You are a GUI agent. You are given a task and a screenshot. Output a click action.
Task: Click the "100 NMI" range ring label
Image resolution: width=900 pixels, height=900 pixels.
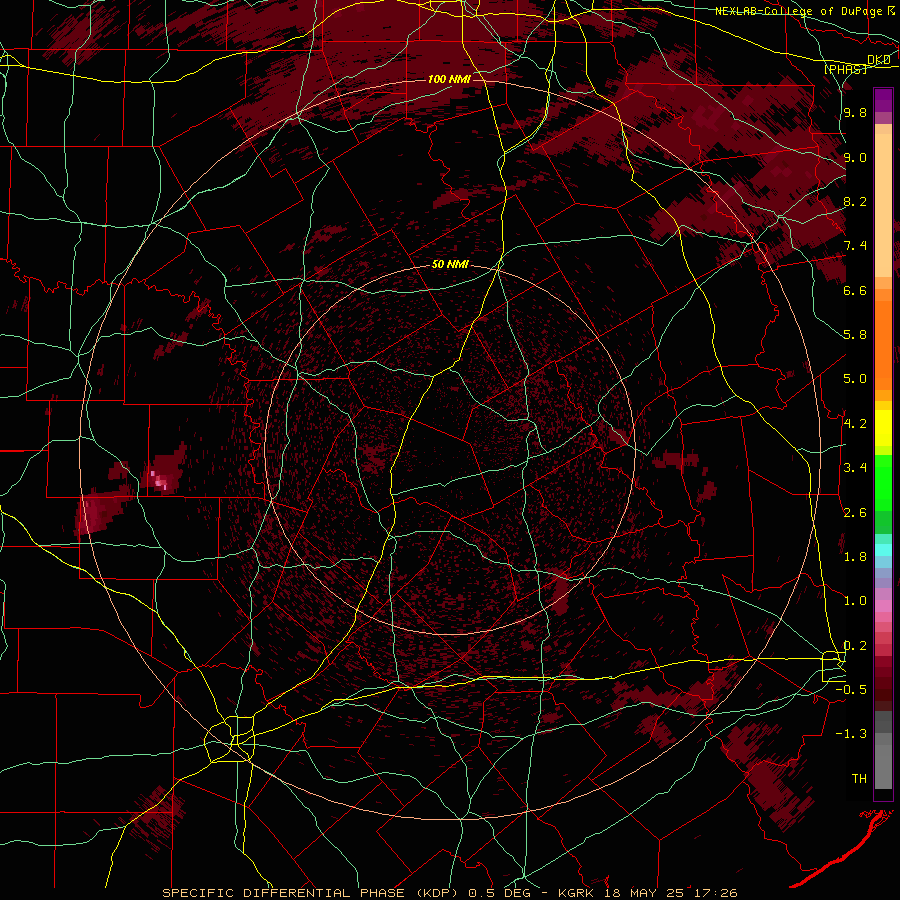[449, 79]
